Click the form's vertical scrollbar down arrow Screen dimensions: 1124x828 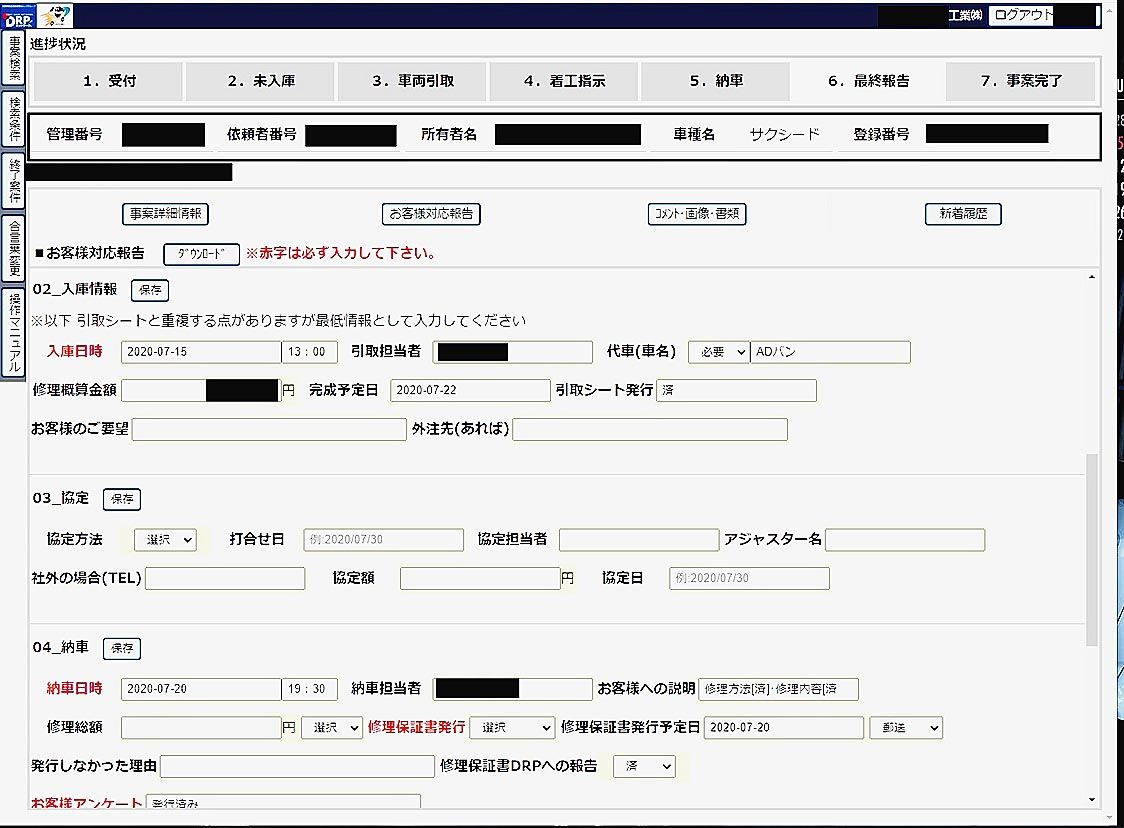point(1092,800)
